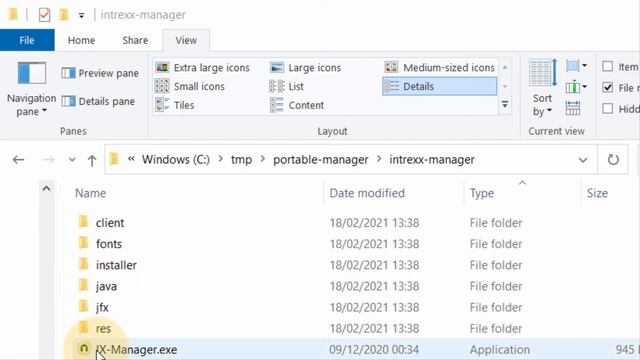Open the Sort by menu

[542, 88]
